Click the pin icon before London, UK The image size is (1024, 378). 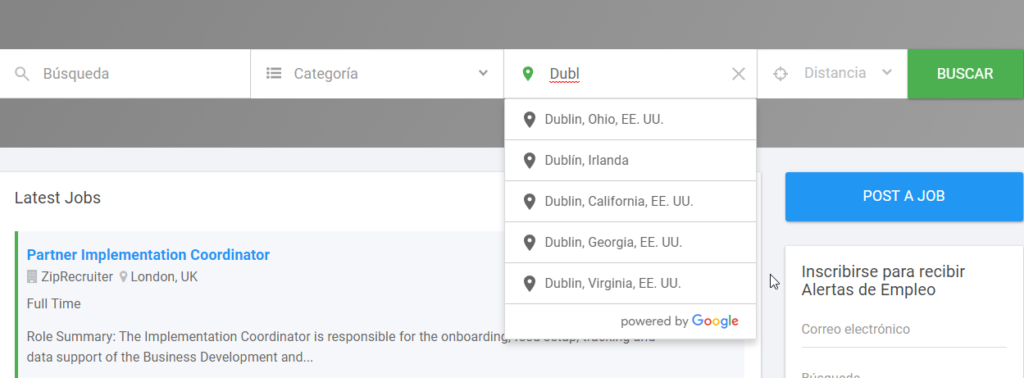pos(123,277)
